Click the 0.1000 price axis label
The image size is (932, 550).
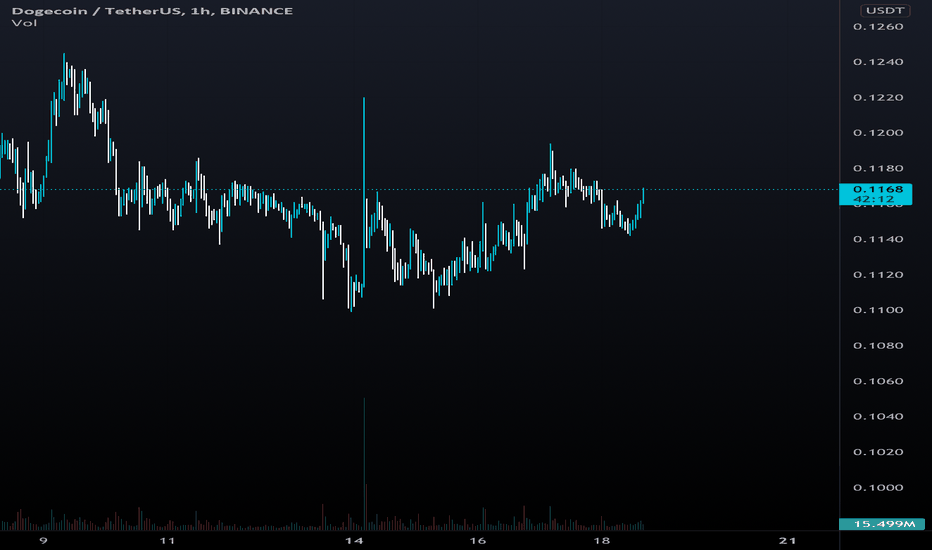tap(878, 488)
